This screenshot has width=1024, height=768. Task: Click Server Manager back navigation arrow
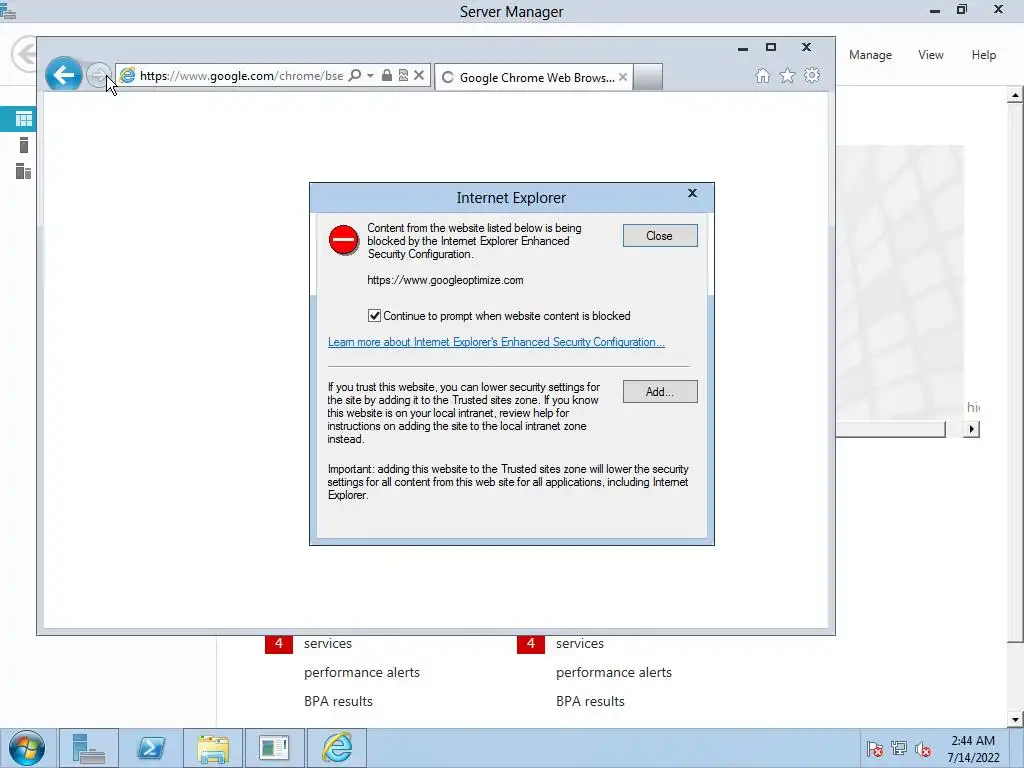pos(25,54)
